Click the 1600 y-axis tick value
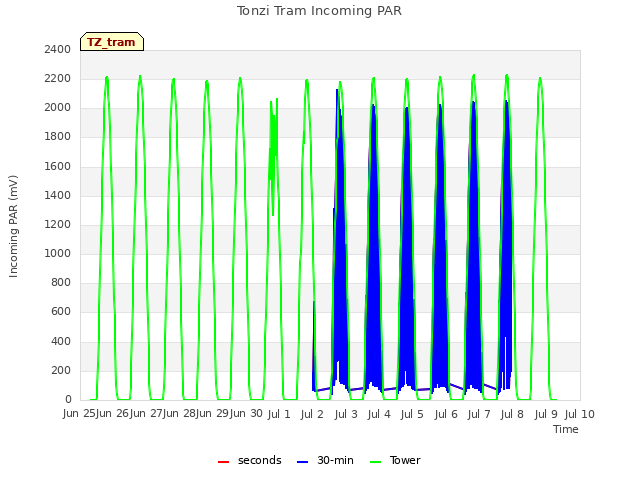The image size is (640, 480). pyautogui.click(x=58, y=166)
